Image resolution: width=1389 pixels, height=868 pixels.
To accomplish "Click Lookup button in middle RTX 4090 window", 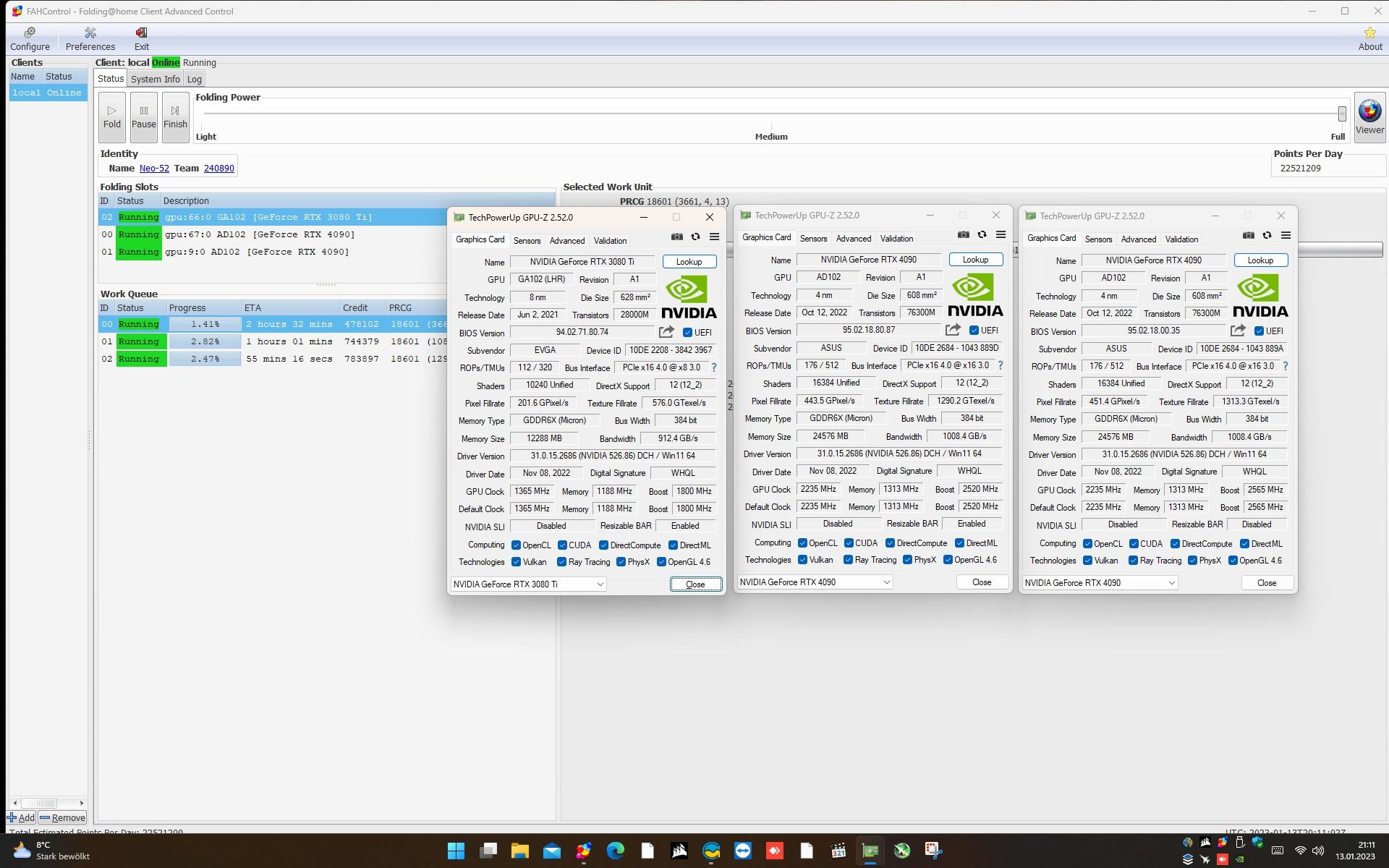I will 975,260.
